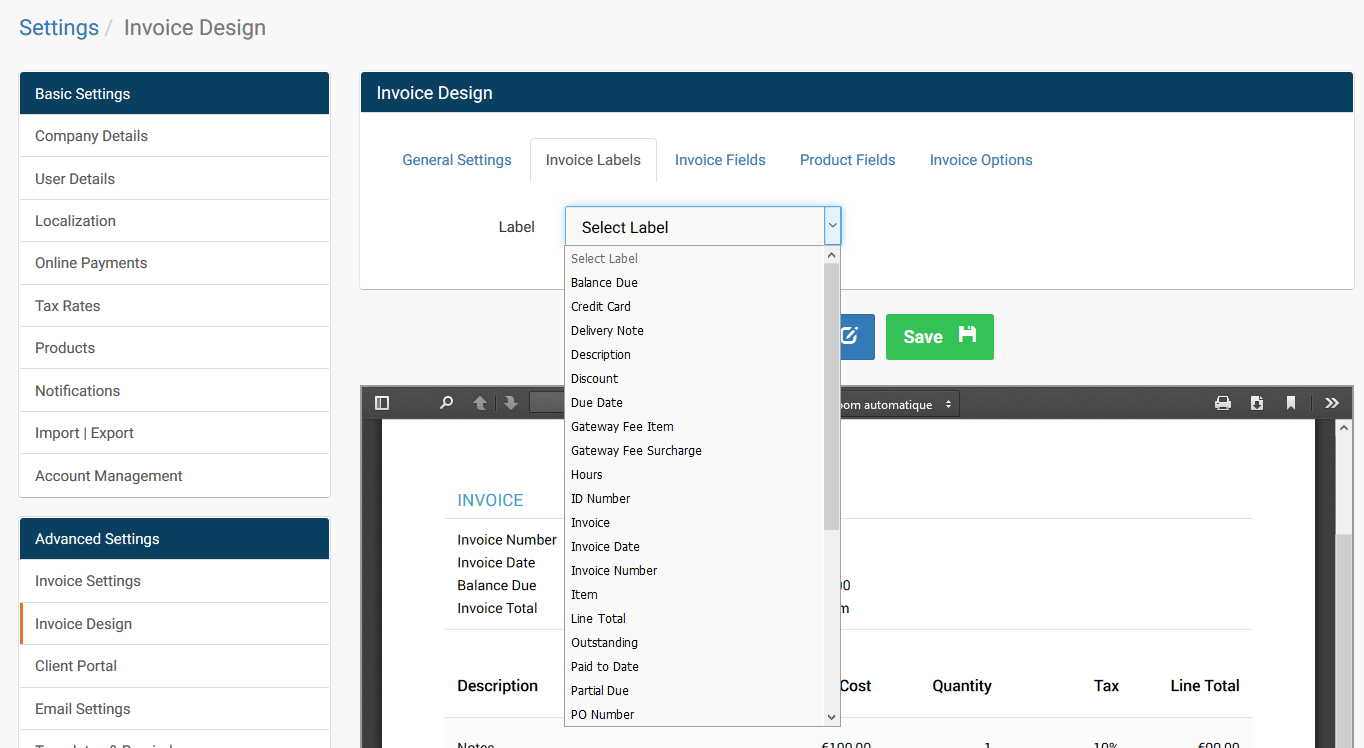Select Paid to Date in the label list
Viewport: 1364px width, 748px height.
(604, 666)
